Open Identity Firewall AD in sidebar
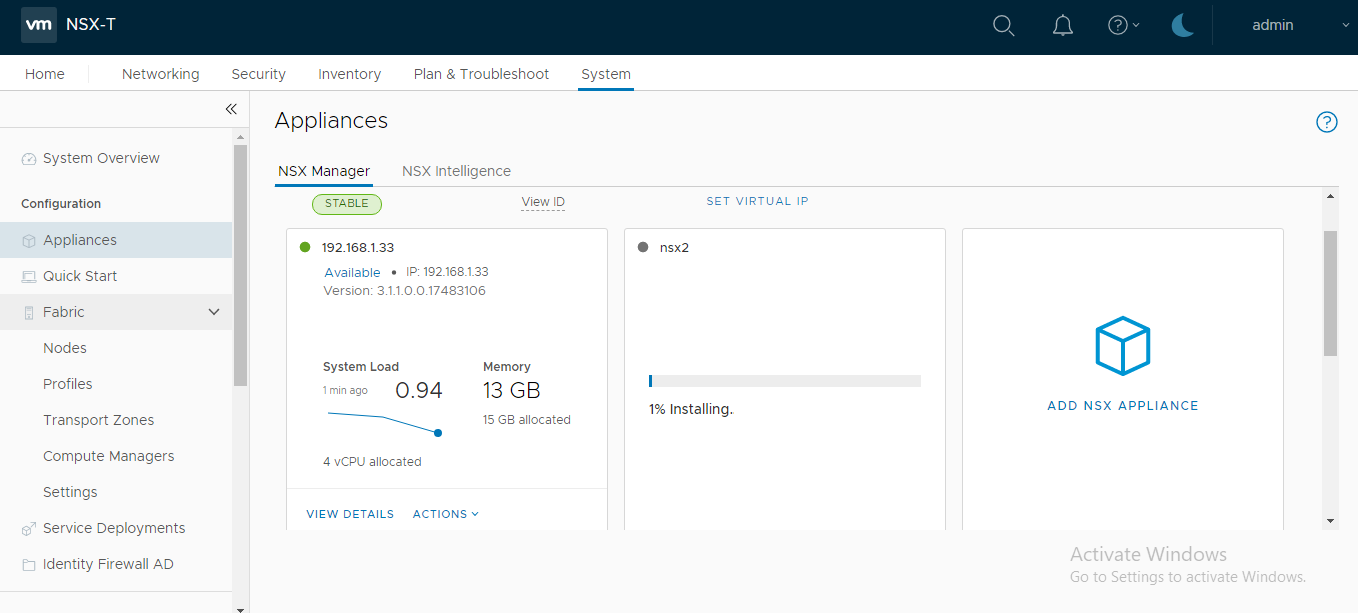This screenshot has height=613, width=1358. pos(108,564)
